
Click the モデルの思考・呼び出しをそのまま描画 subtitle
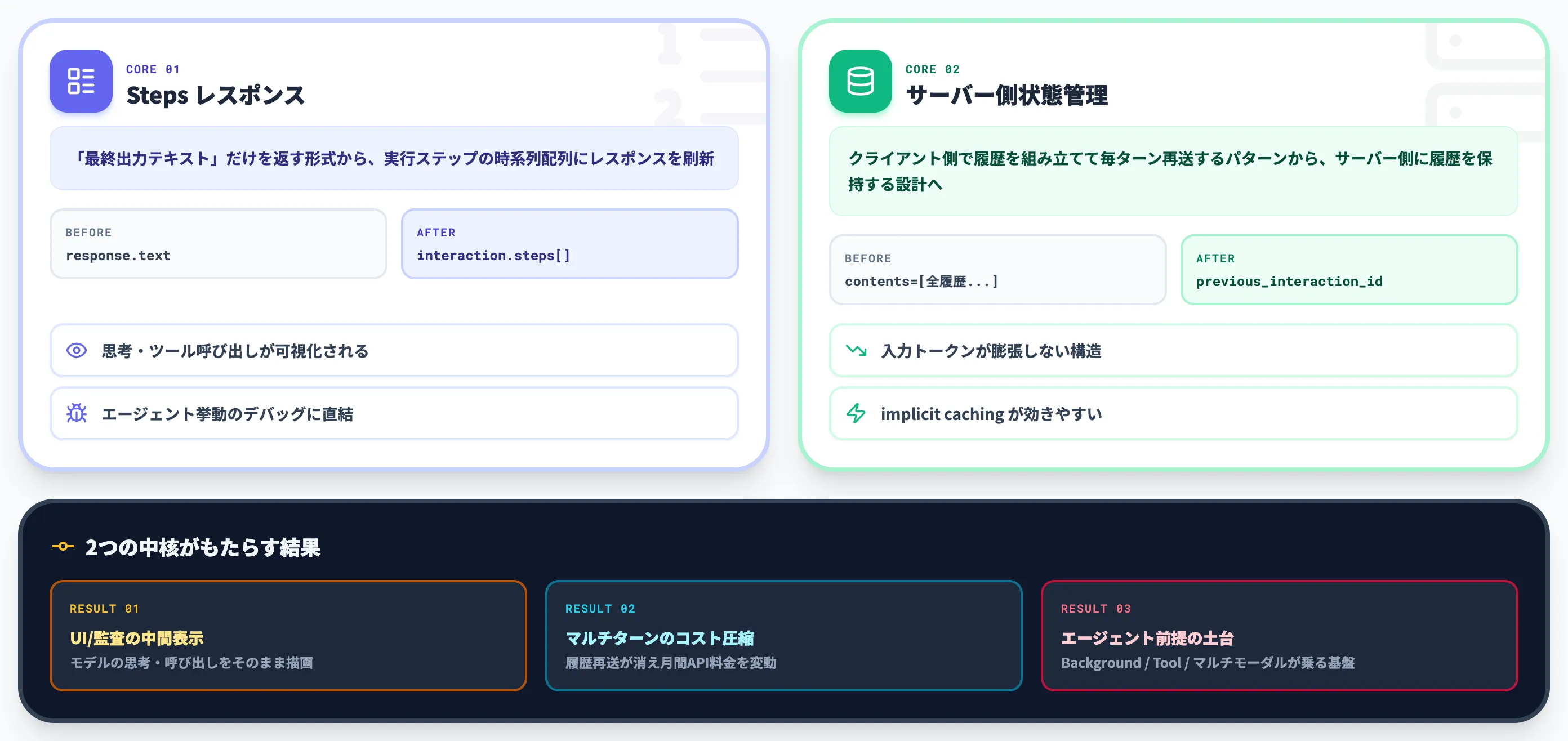[x=191, y=663]
